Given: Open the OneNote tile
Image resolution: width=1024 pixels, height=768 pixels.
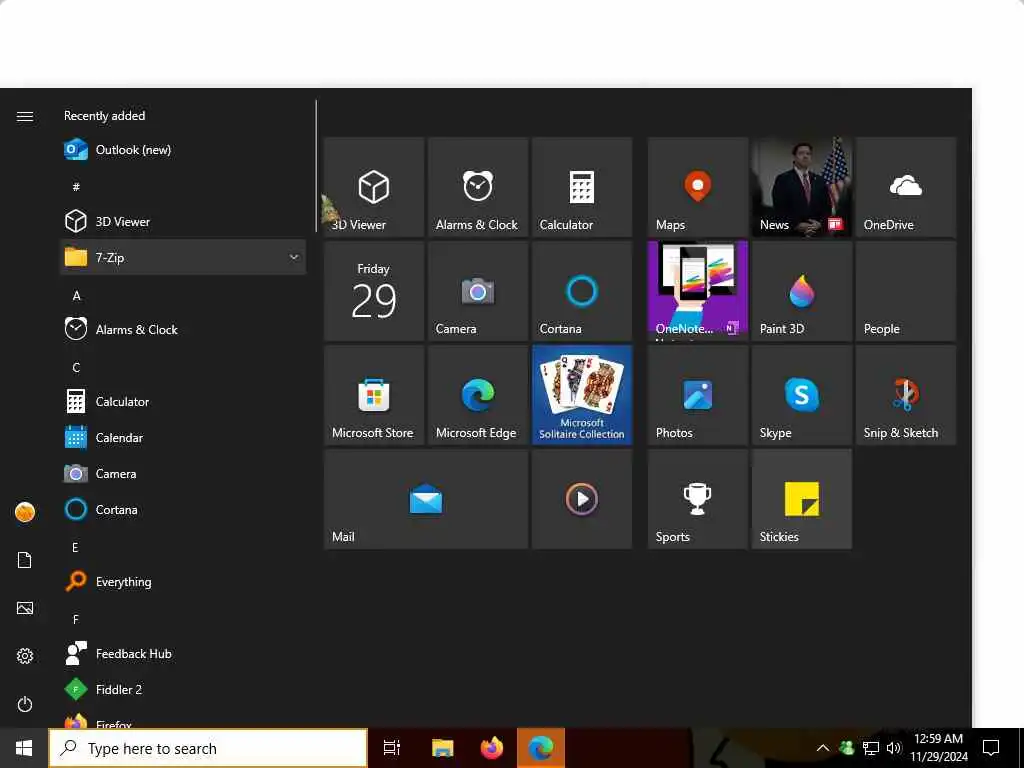Looking at the screenshot, I should 697,291.
